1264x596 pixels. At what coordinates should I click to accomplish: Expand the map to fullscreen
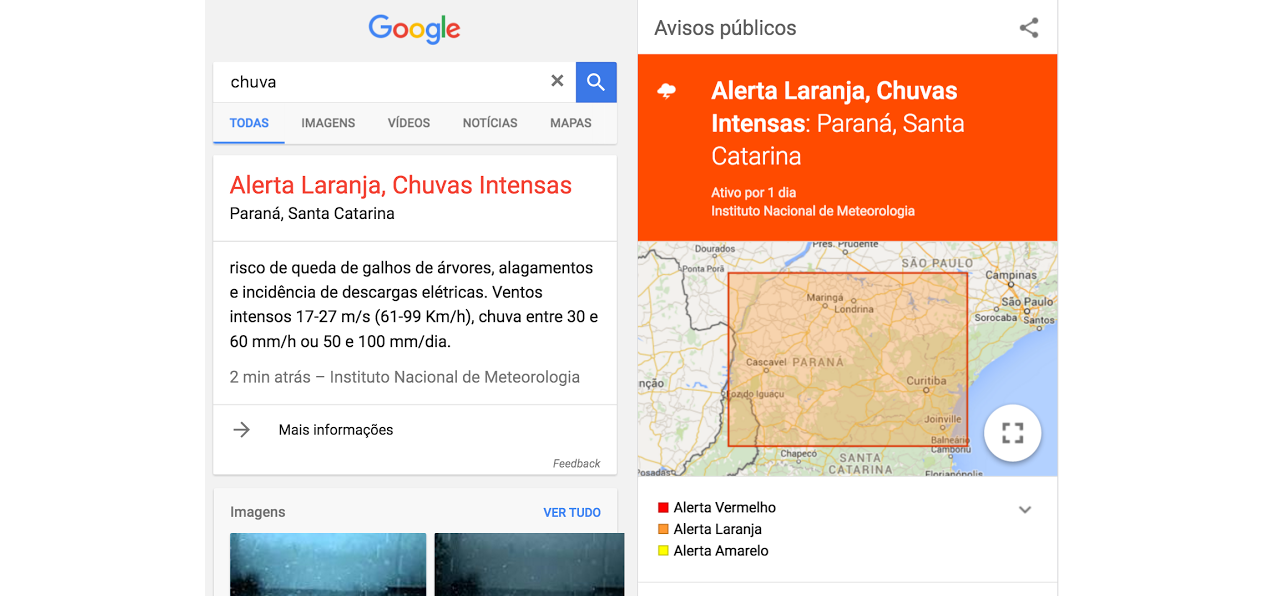[x=1012, y=433]
